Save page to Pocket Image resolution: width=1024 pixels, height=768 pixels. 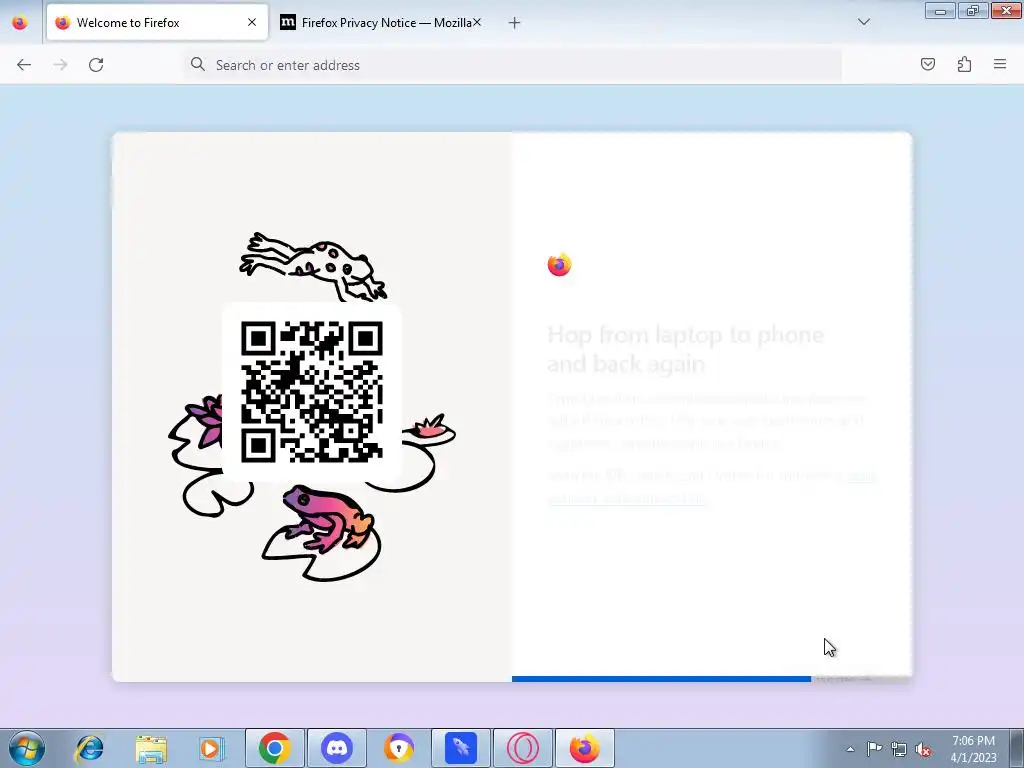coord(928,64)
